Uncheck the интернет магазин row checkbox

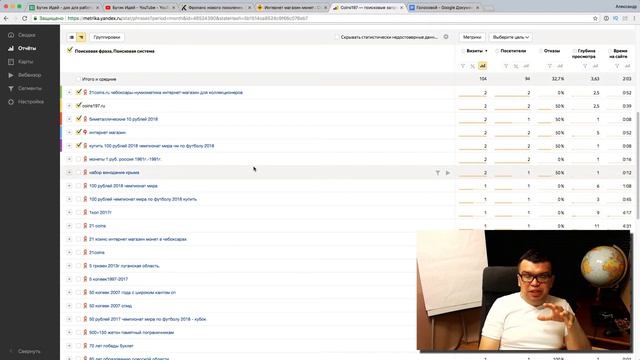point(79,132)
